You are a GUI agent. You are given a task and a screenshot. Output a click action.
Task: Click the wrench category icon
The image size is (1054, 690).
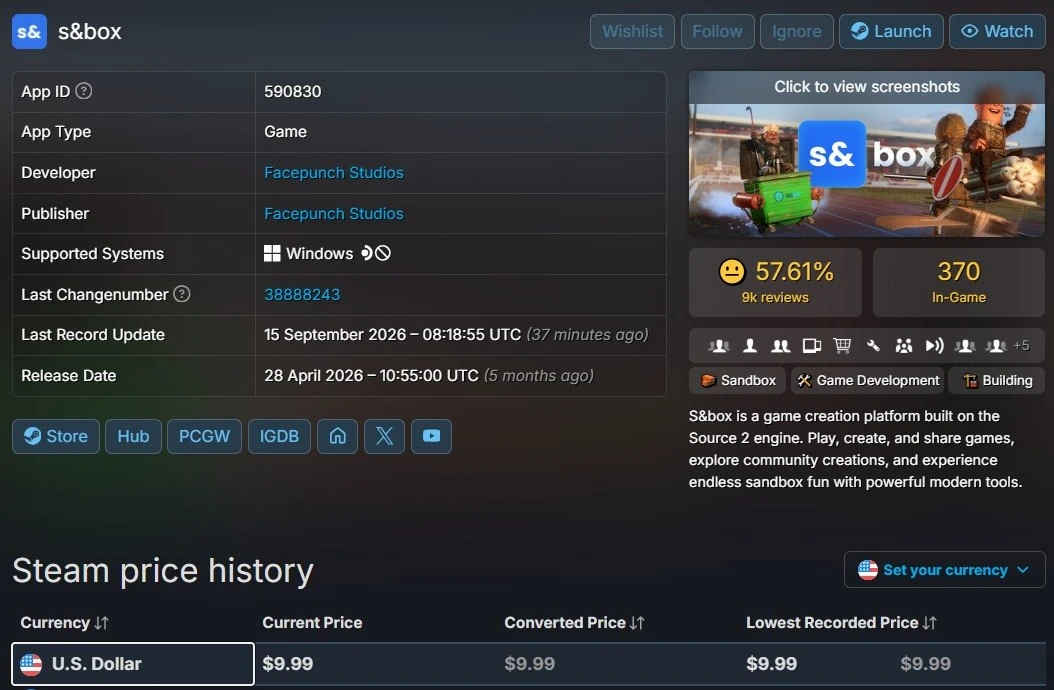[x=873, y=346]
